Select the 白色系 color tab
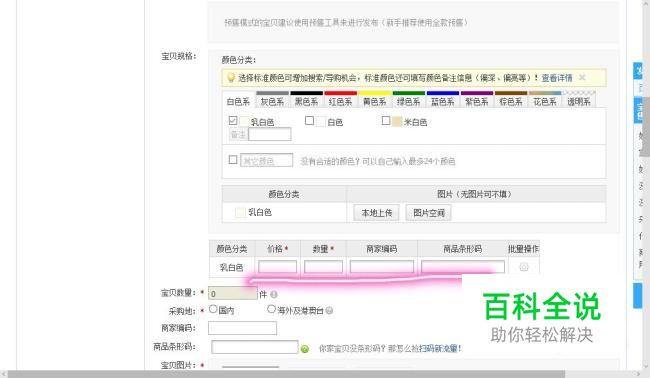 (238, 101)
